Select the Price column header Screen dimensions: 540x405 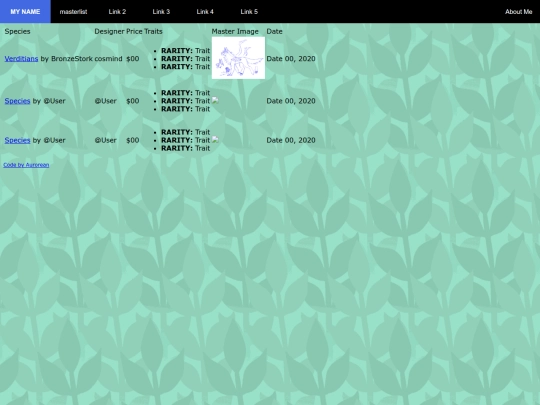click(x=134, y=31)
